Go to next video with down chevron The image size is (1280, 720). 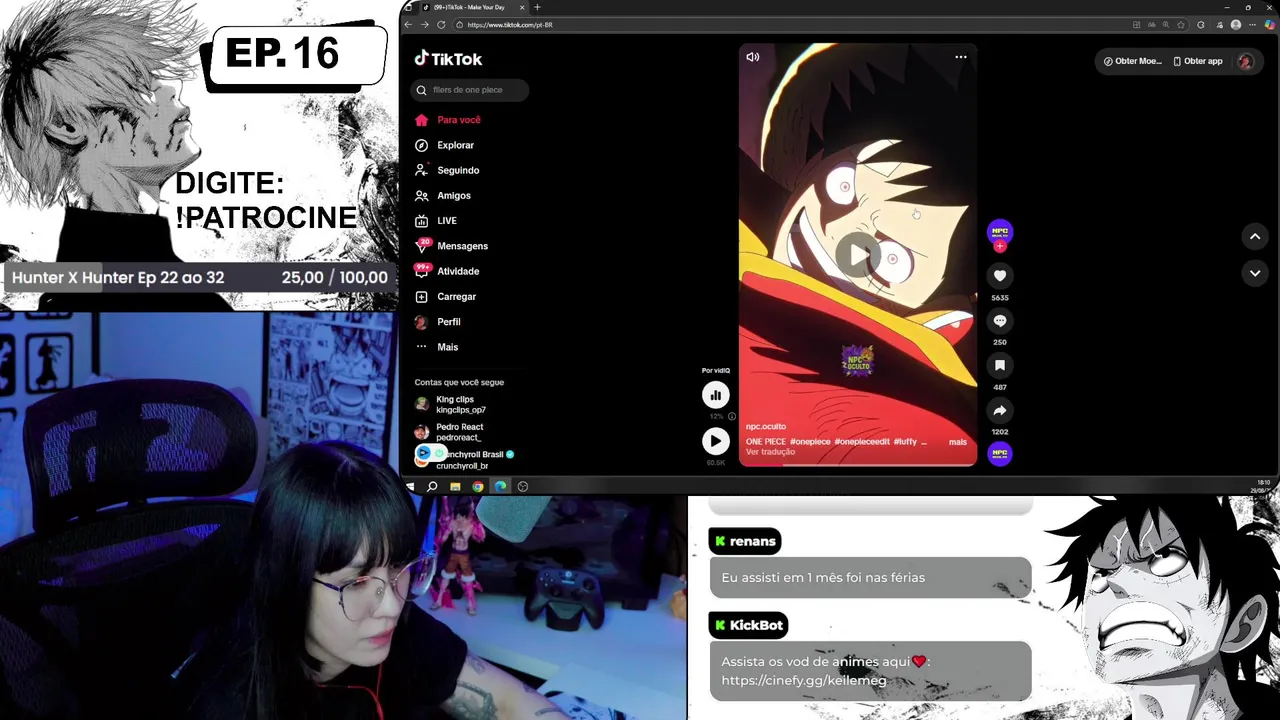tap(1254, 272)
